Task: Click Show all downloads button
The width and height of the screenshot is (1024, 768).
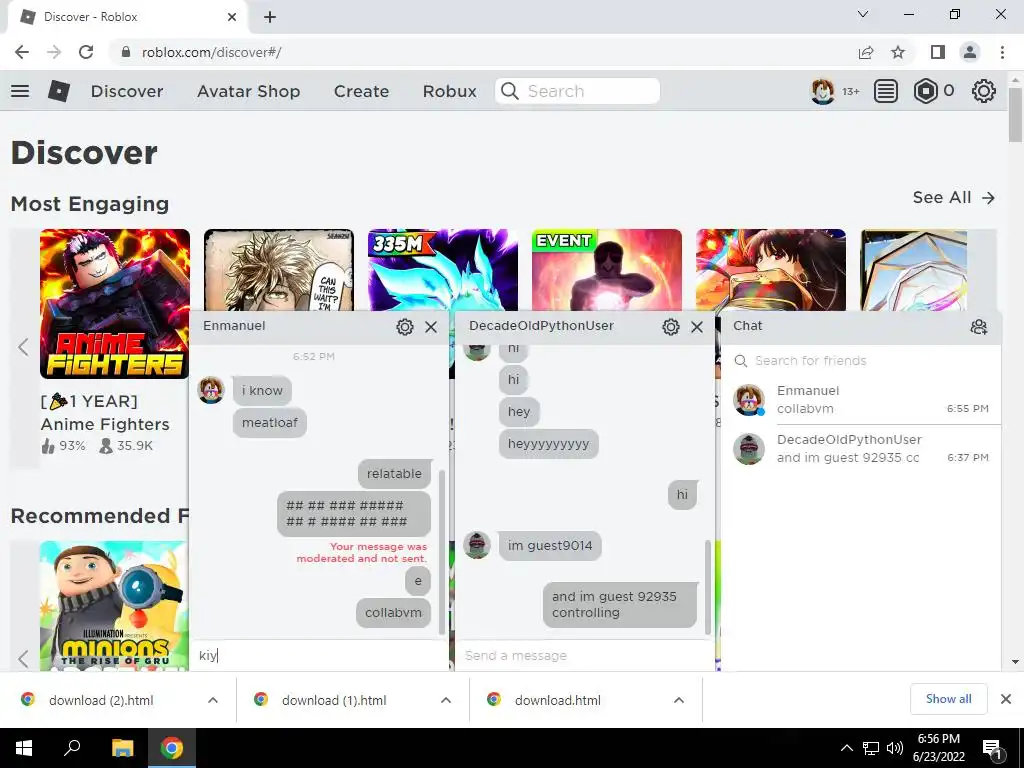Action: (x=948, y=699)
